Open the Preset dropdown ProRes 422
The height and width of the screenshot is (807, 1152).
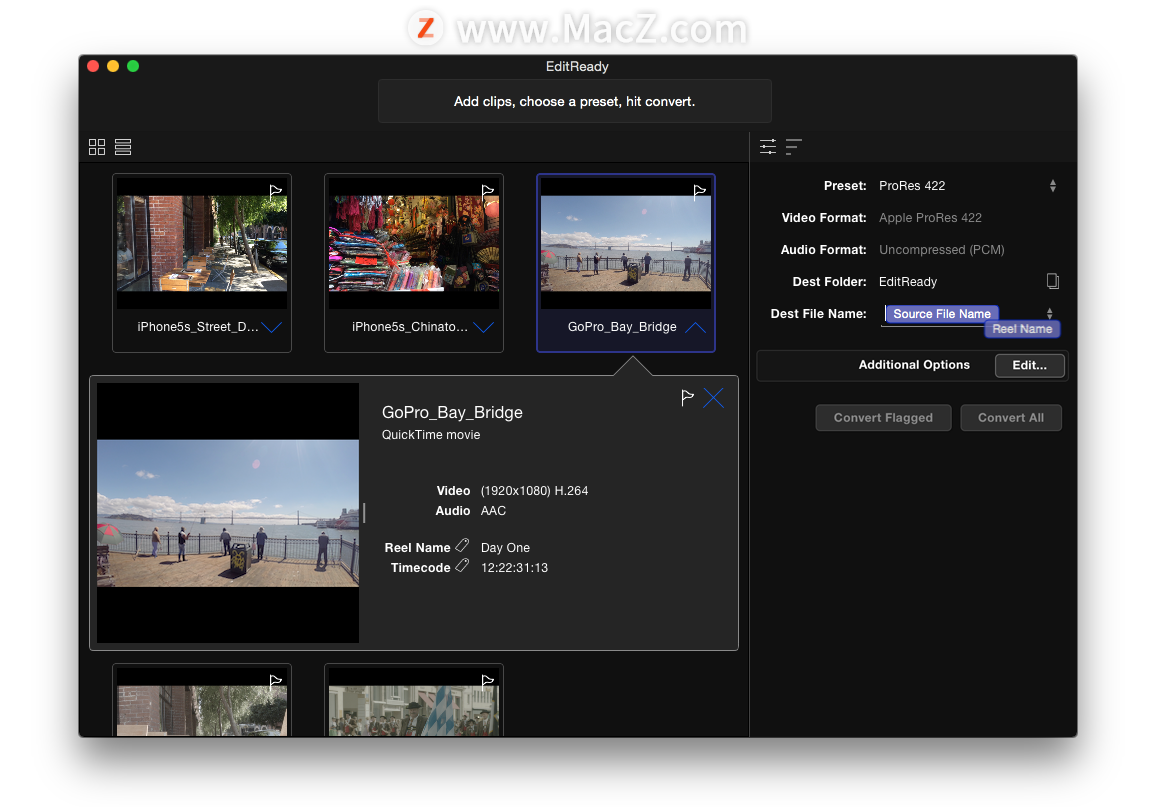point(967,186)
